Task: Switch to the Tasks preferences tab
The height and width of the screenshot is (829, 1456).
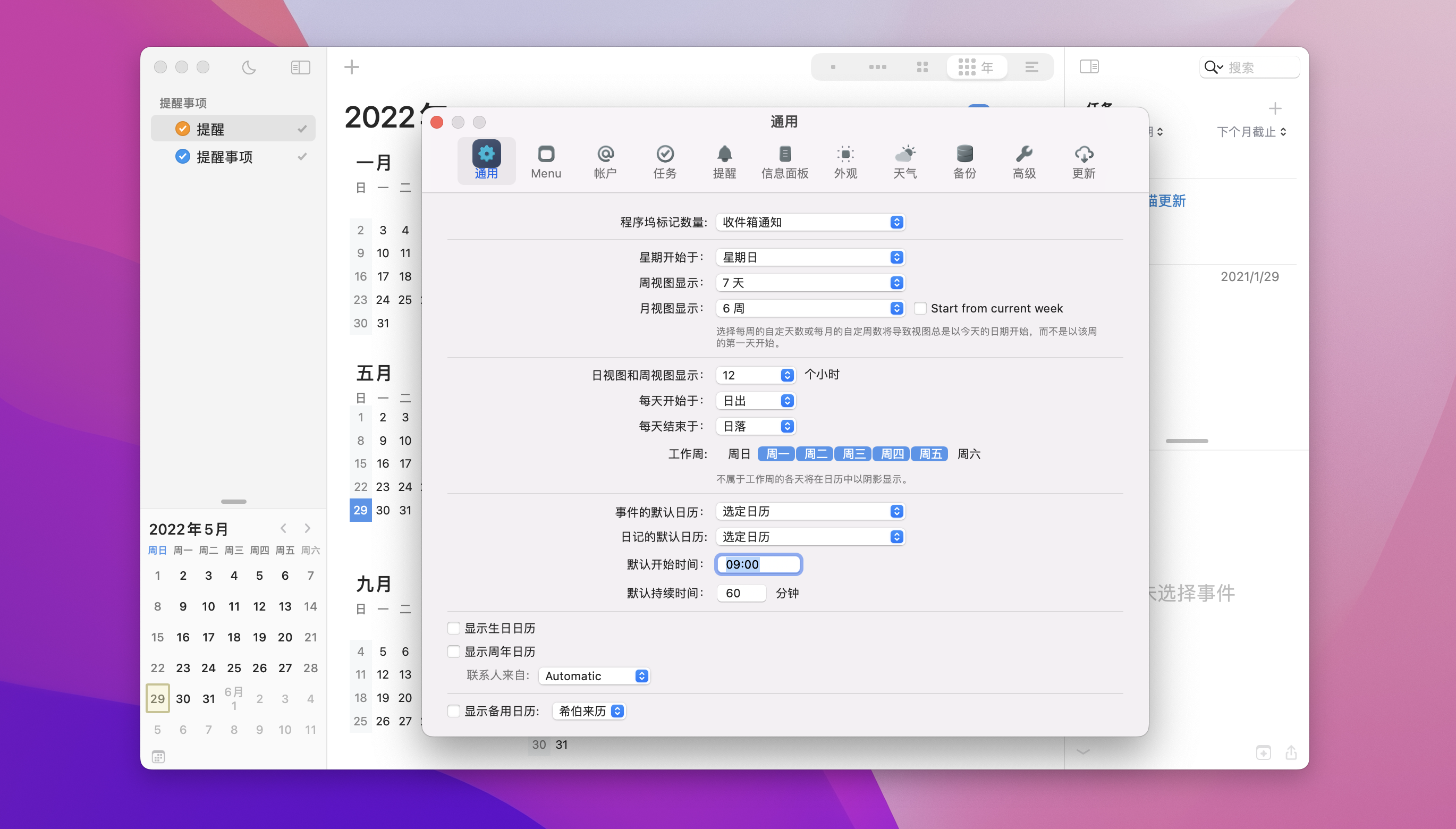Action: coord(665,160)
